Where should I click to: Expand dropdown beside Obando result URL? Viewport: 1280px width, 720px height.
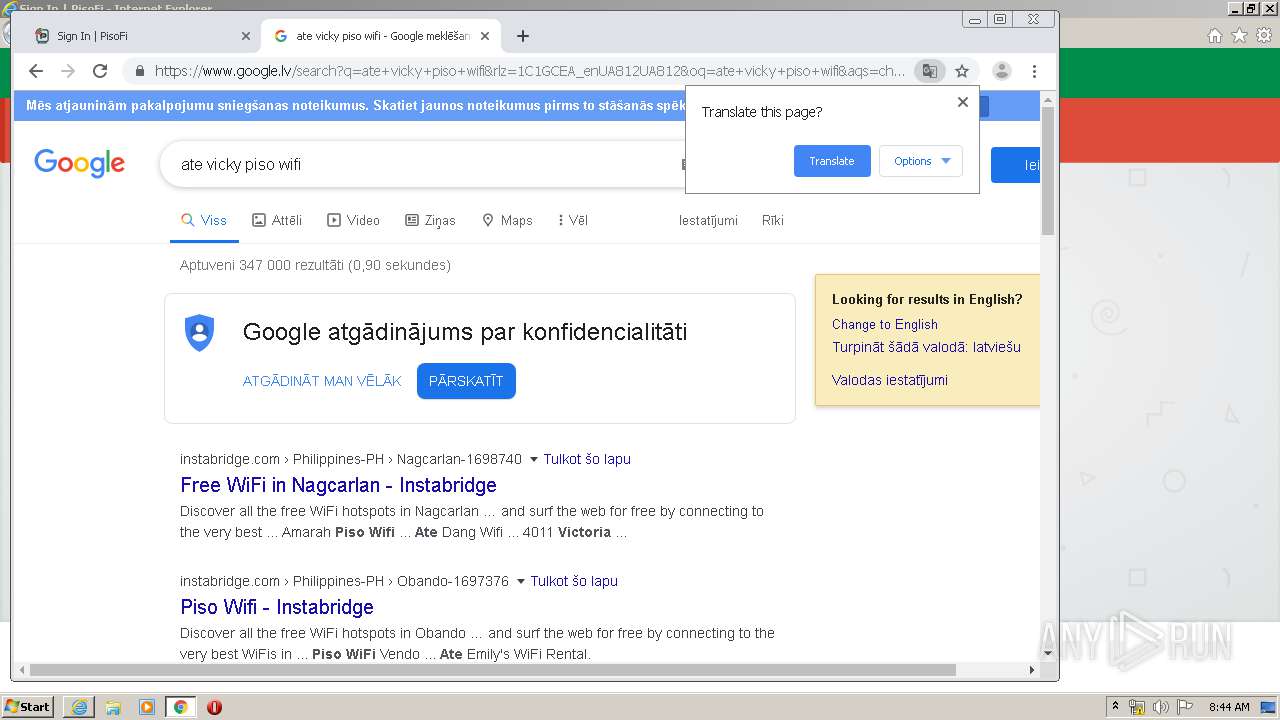tap(521, 582)
